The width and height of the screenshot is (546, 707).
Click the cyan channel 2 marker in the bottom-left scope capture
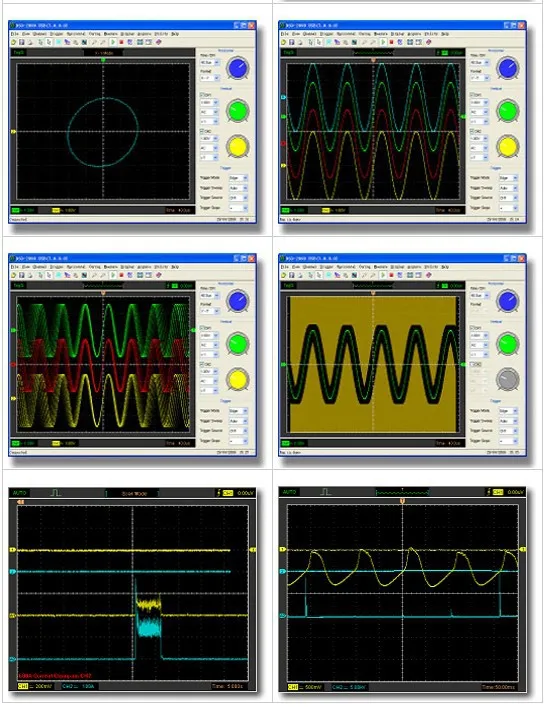pos(13,572)
